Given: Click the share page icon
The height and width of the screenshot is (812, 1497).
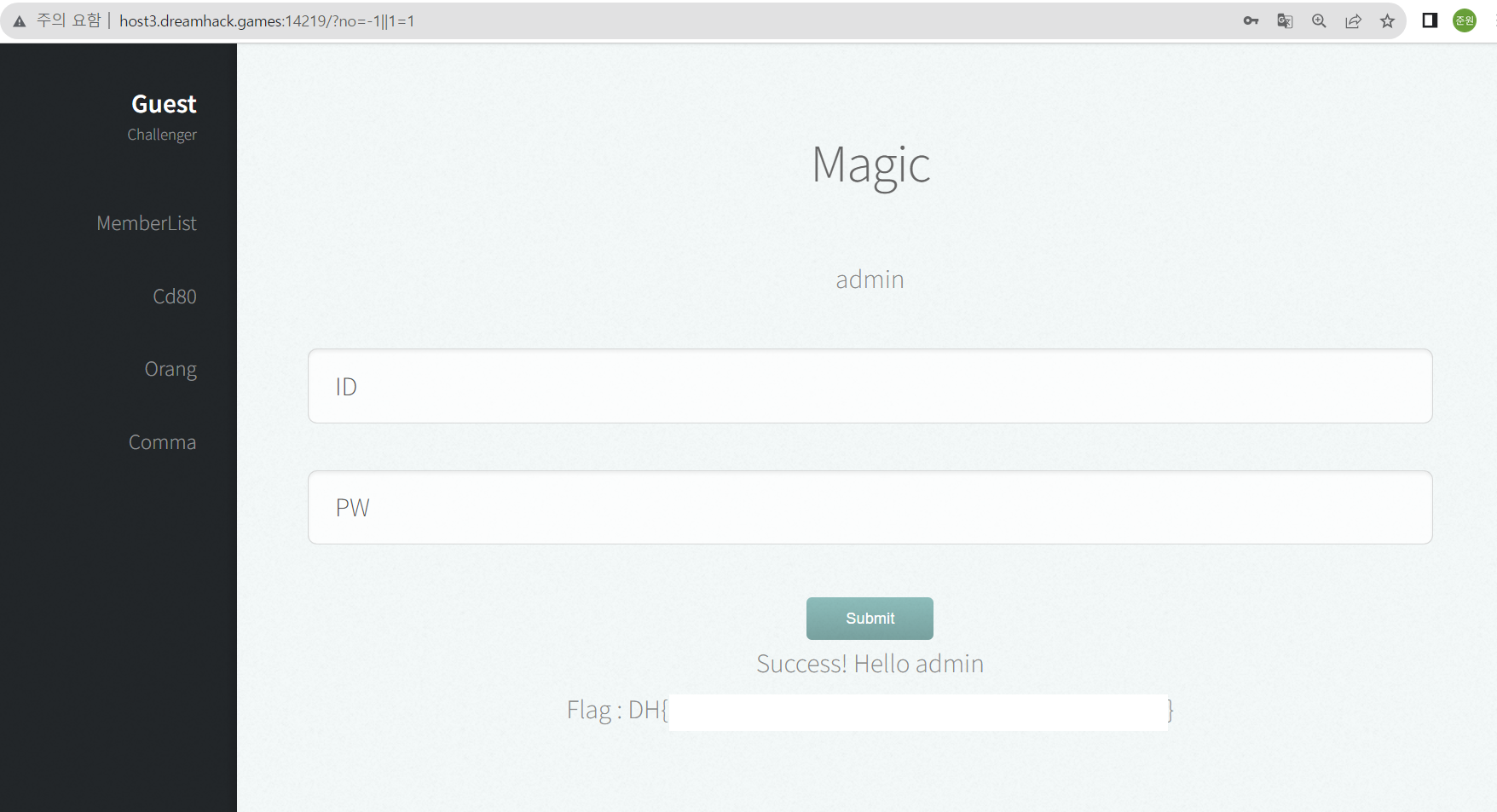Looking at the screenshot, I should coord(1353,21).
